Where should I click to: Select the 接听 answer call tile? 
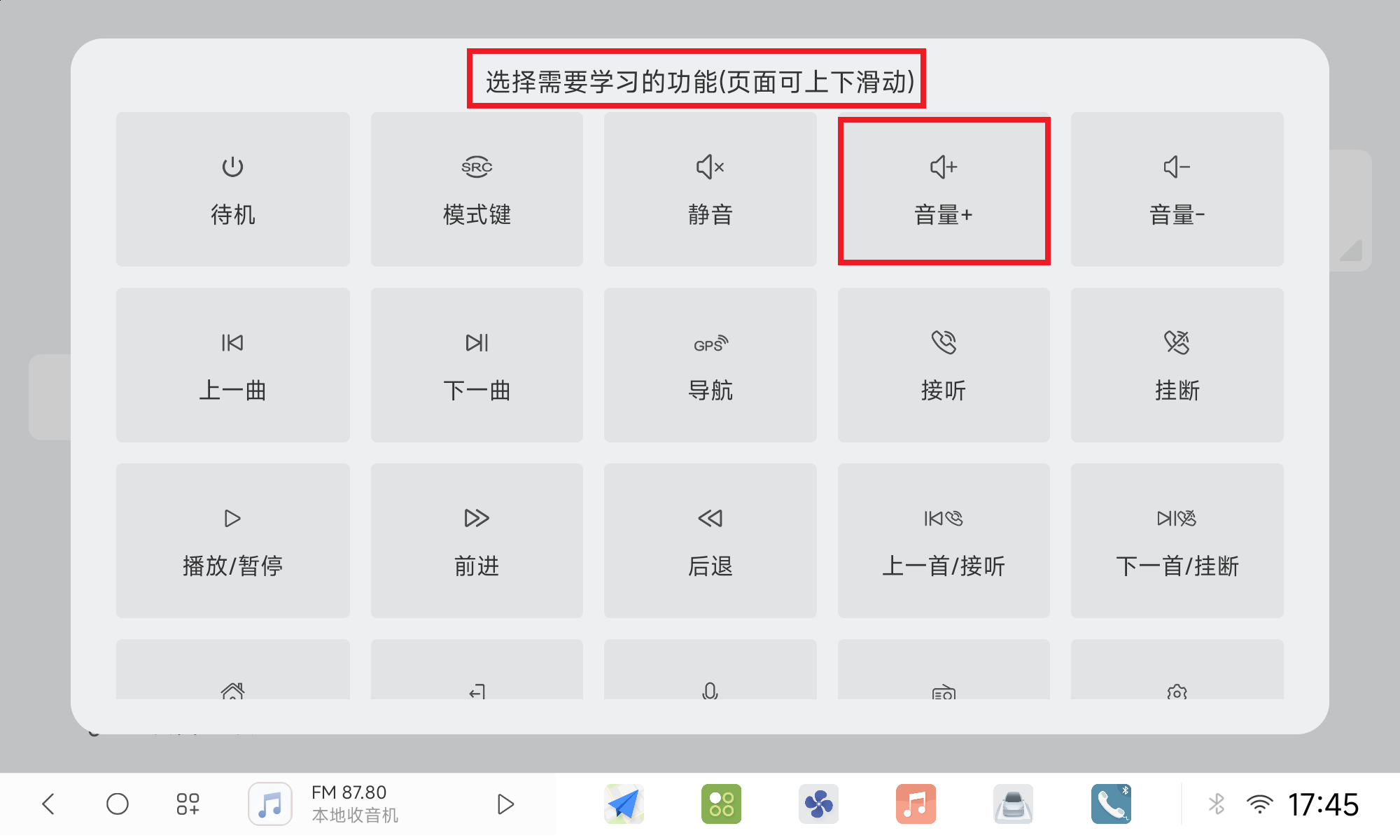944,365
